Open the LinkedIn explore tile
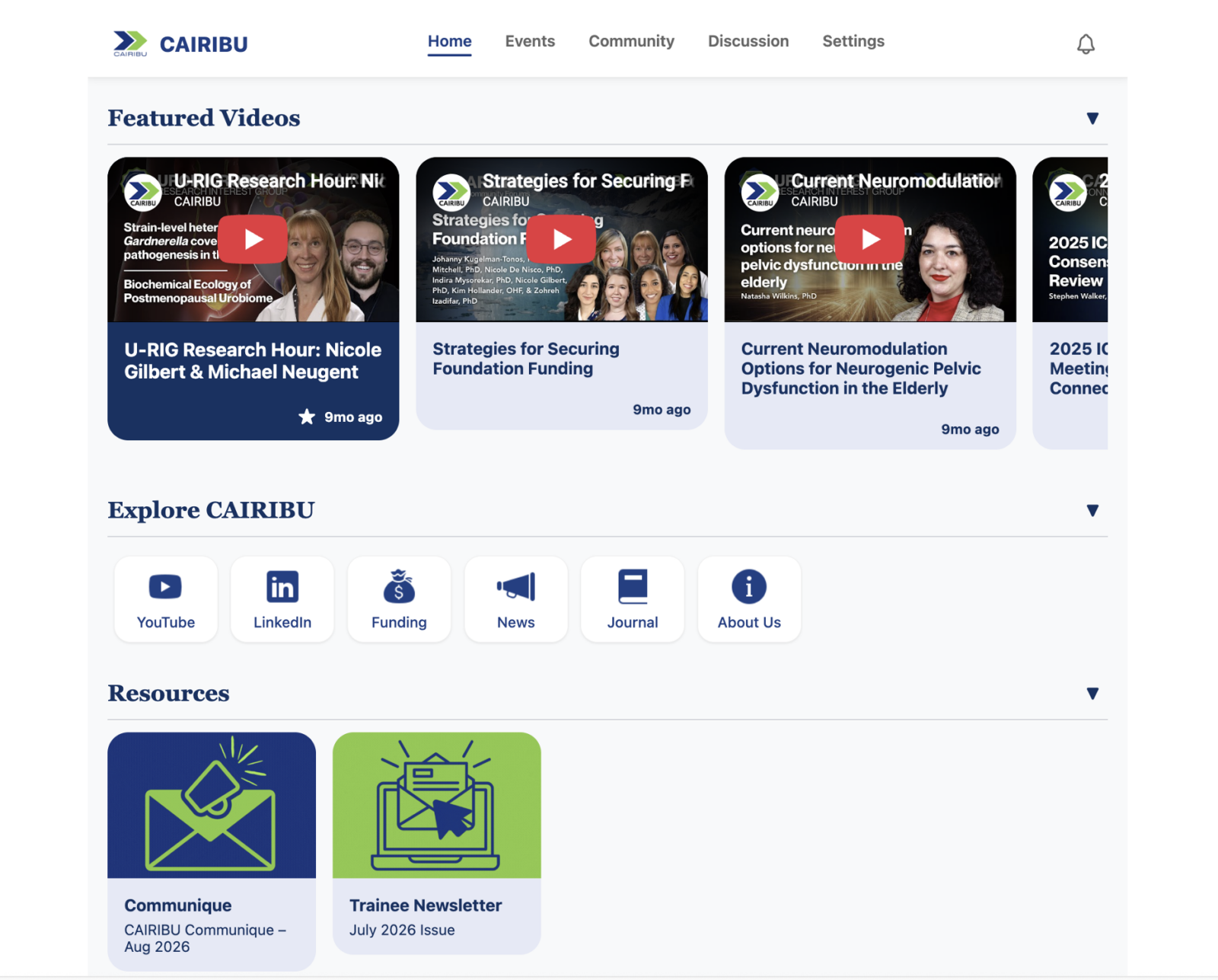Viewport: 1218px width, 980px height. pyautogui.click(x=282, y=599)
